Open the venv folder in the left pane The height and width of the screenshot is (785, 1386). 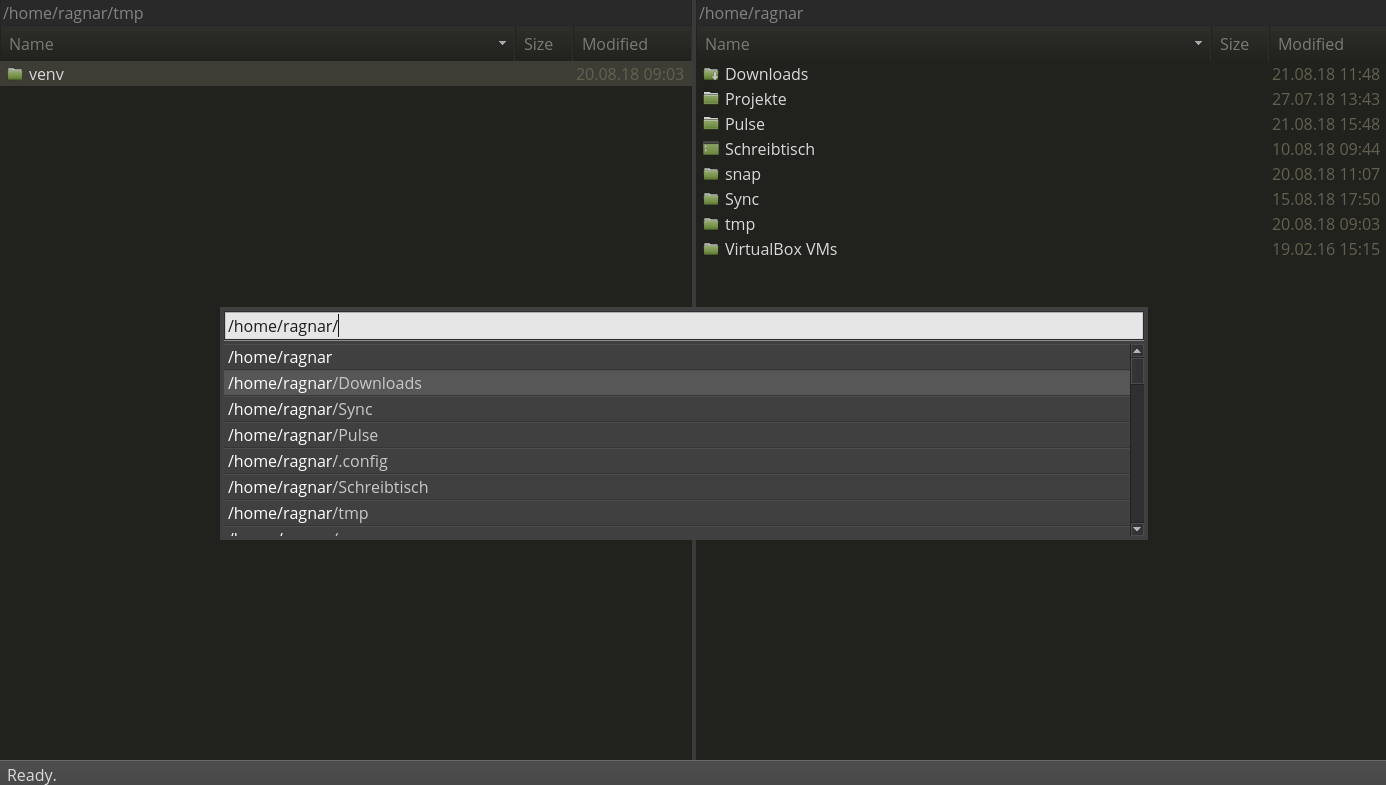coord(46,74)
